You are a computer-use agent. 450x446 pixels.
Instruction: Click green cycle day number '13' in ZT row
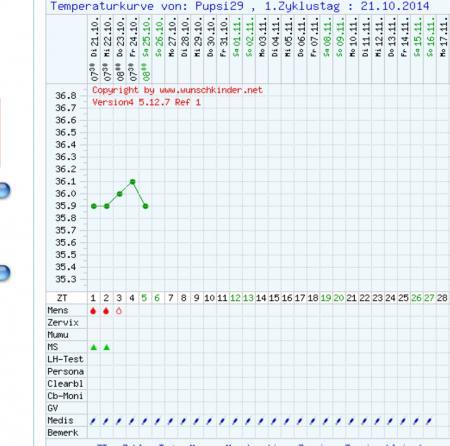tap(248, 298)
